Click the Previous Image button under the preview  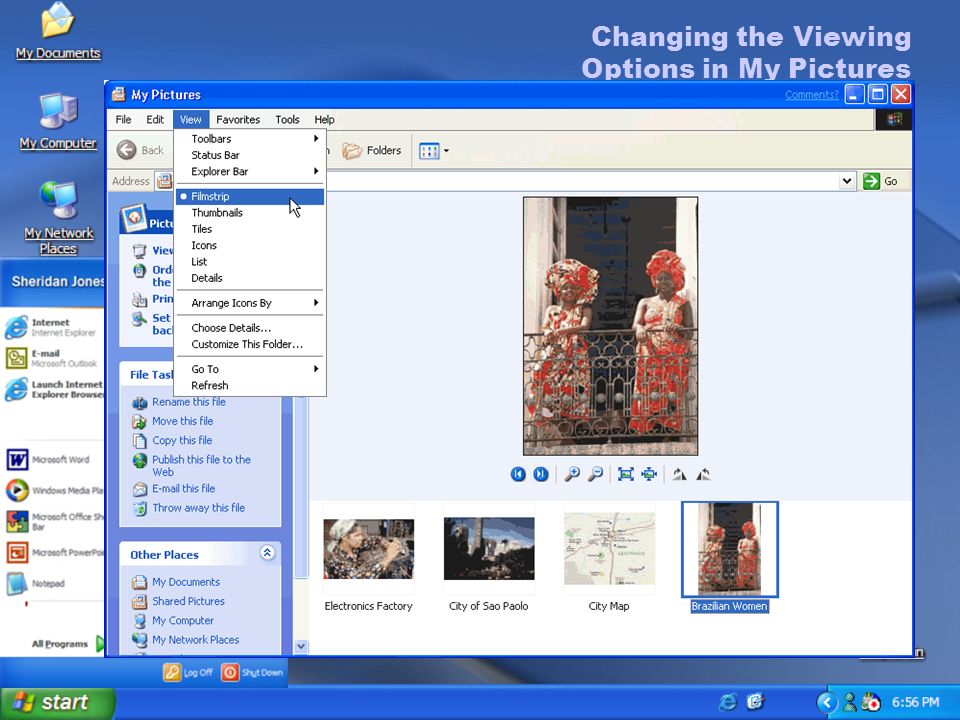point(518,474)
